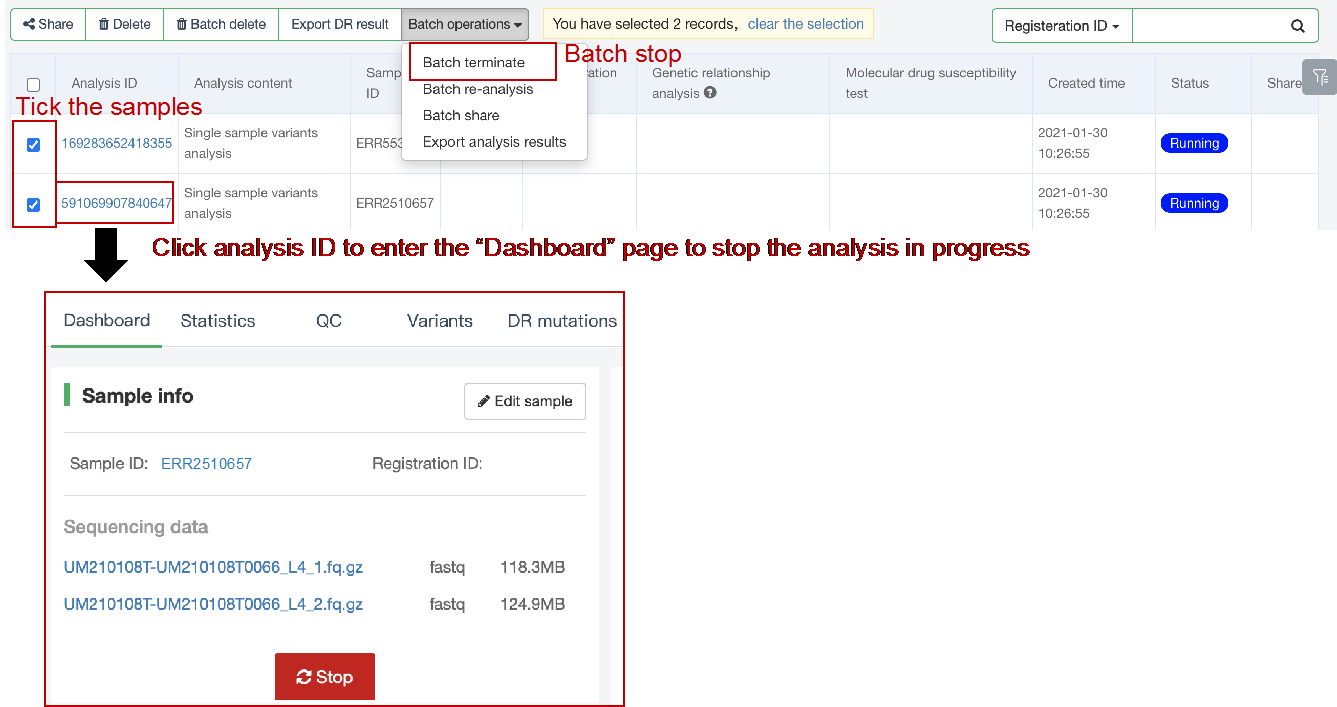1337x707 pixels.
Task: Click the Share toolbar button
Action: click(48, 24)
